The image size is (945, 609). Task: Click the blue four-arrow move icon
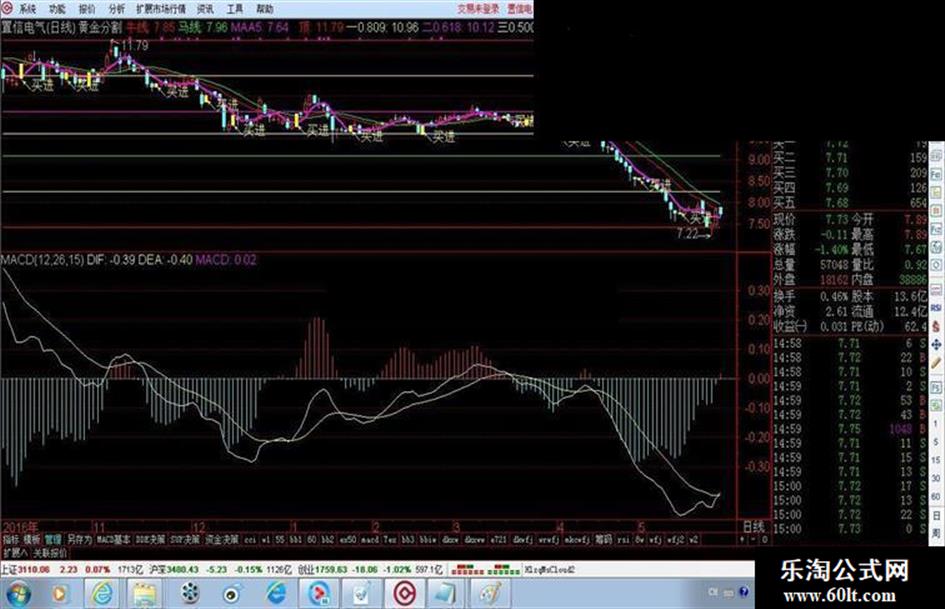937,345
